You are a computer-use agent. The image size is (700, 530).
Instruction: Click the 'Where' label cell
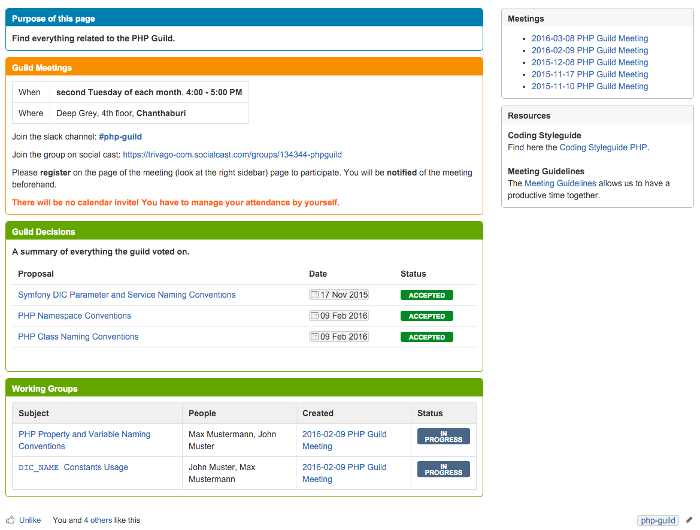(x=31, y=113)
